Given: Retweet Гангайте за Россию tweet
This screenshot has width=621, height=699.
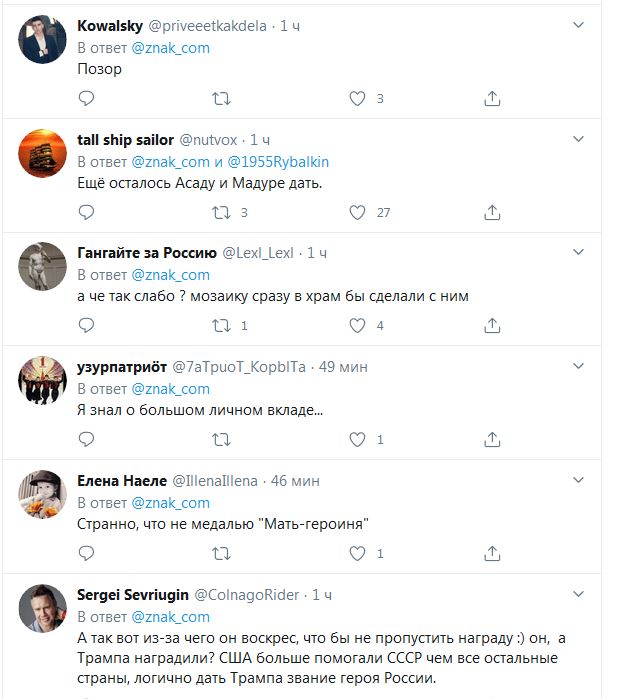Looking at the screenshot, I should click(222, 326).
